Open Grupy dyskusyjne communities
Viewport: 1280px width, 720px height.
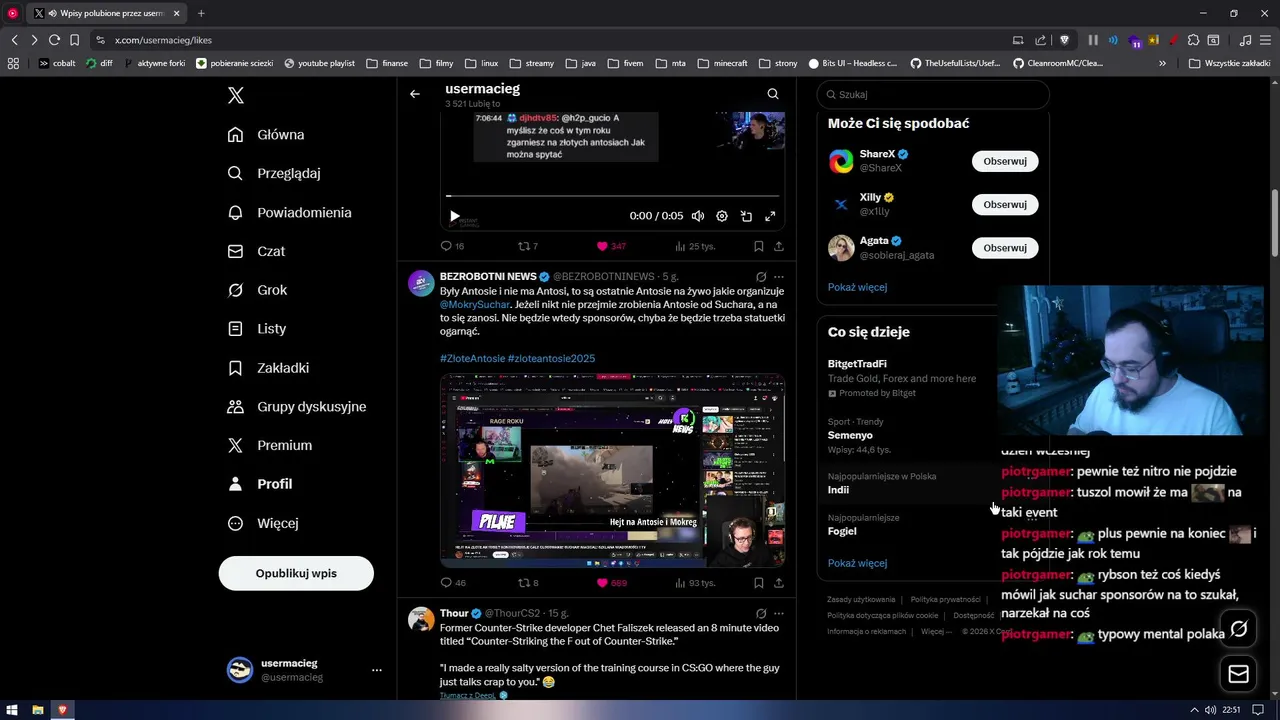296,406
